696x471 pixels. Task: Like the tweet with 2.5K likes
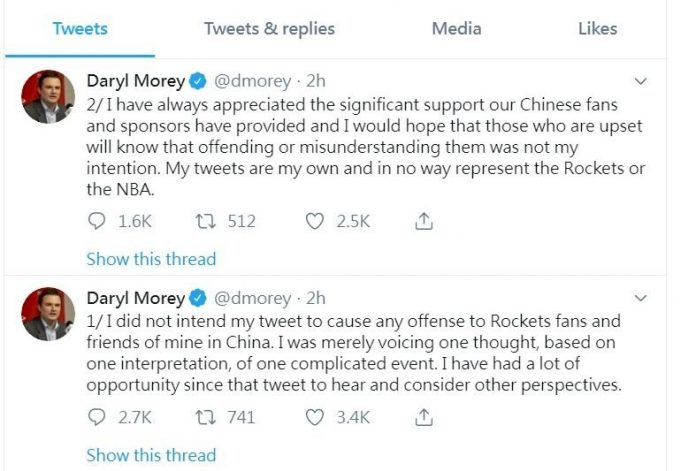pyautogui.click(x=315, y=222)
